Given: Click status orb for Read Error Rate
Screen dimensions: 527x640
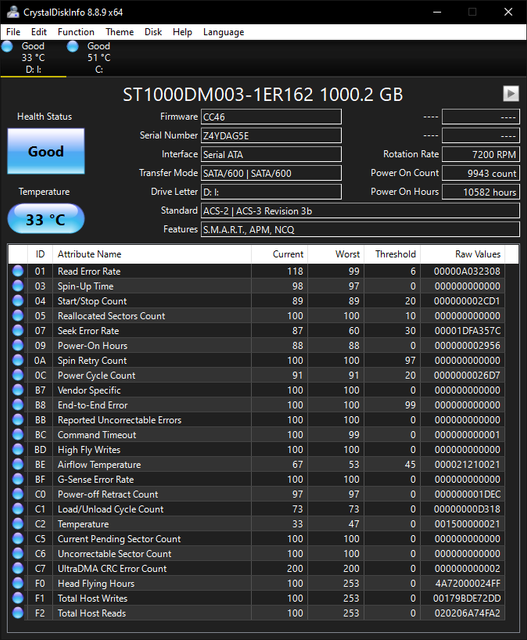Looking at the screenshot, I should click(18, 271).
